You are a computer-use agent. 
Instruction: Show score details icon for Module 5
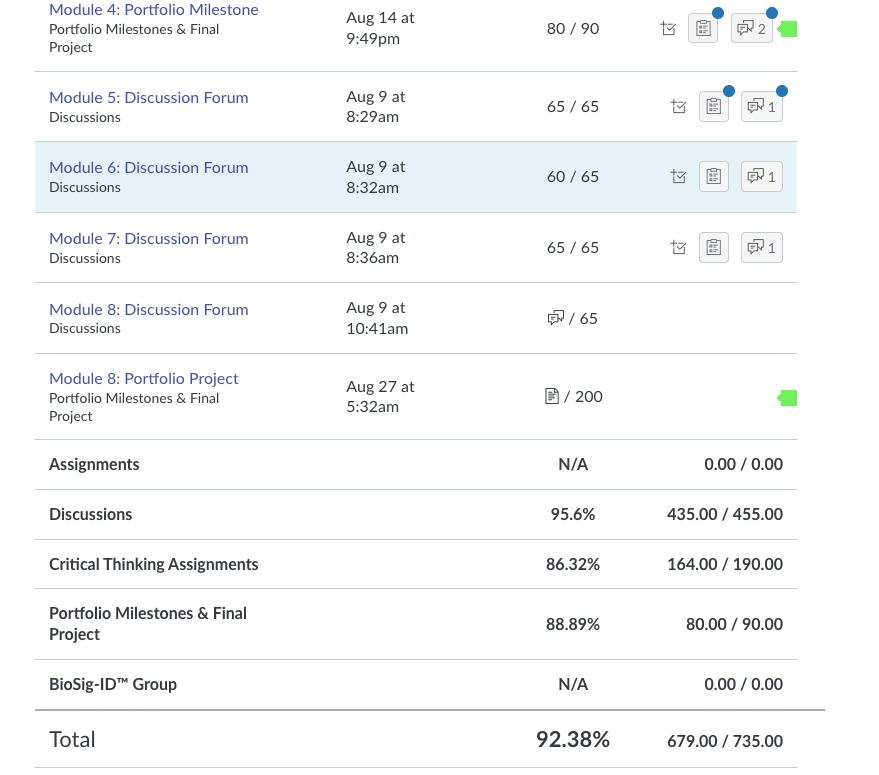[679, 106]
